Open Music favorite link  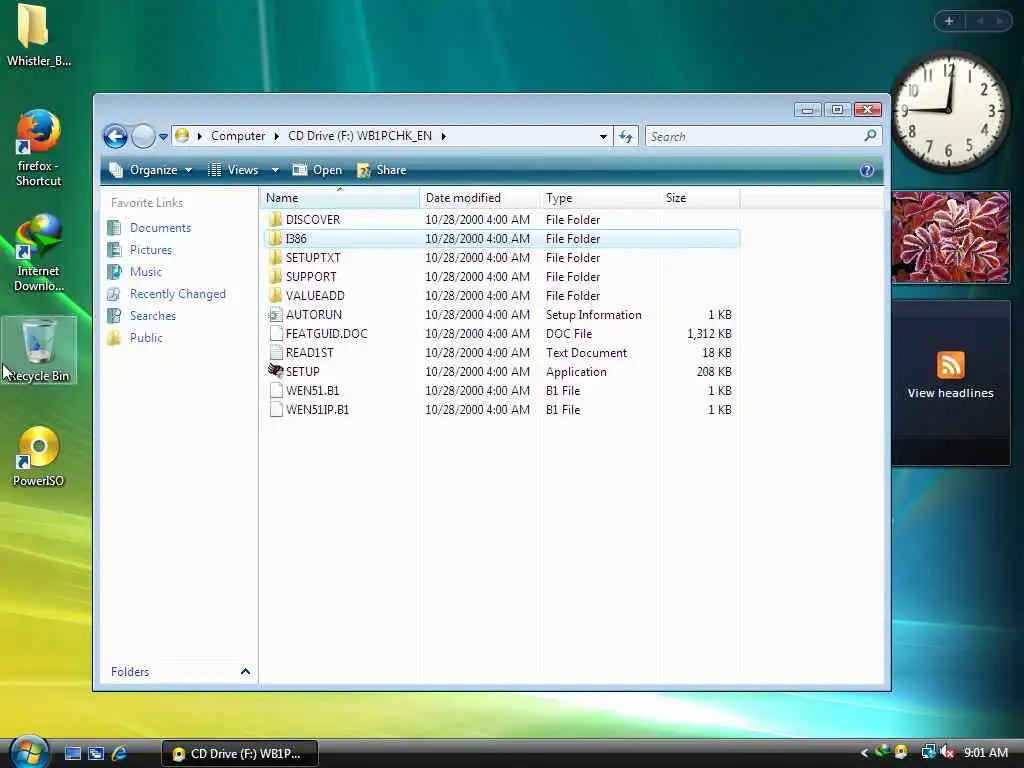146,272
